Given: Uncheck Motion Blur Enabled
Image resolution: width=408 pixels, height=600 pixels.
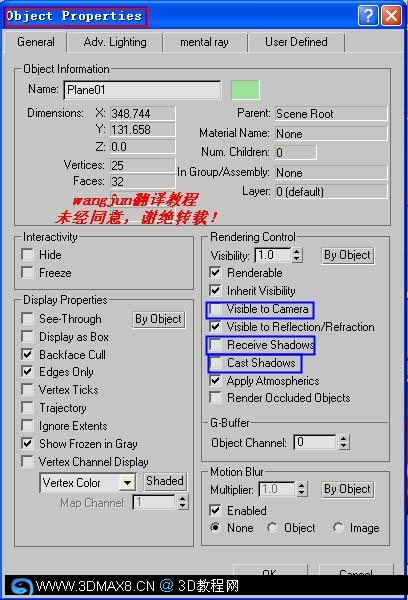Looking at the screenshot, I should click(215, 510).
